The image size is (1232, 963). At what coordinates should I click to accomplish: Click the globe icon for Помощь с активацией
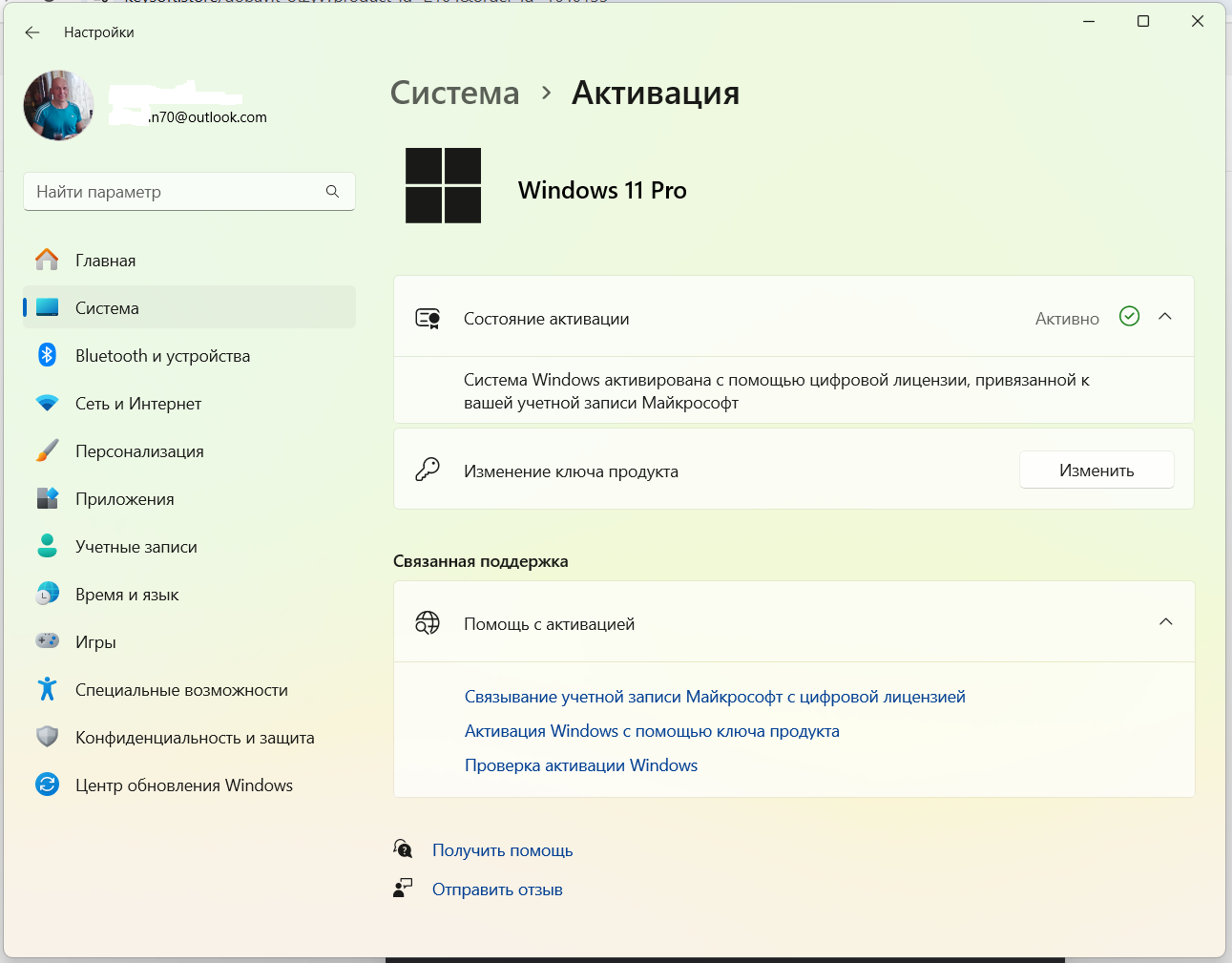click(x=428, y=623)
